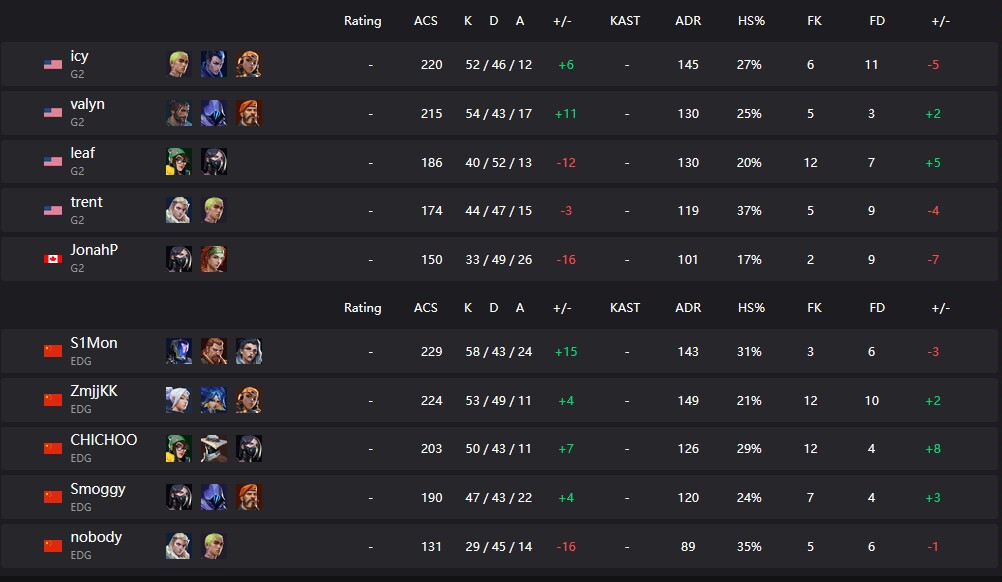Click the ADR header in EDG table
The image size is (1002, 582).
pyautogui.click(x=688, y=308)
